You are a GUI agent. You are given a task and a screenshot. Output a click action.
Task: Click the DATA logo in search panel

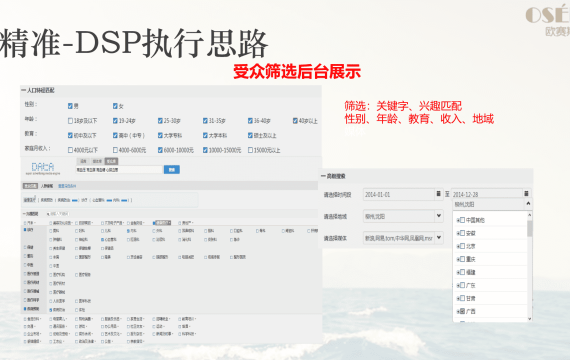pos(43,168)
